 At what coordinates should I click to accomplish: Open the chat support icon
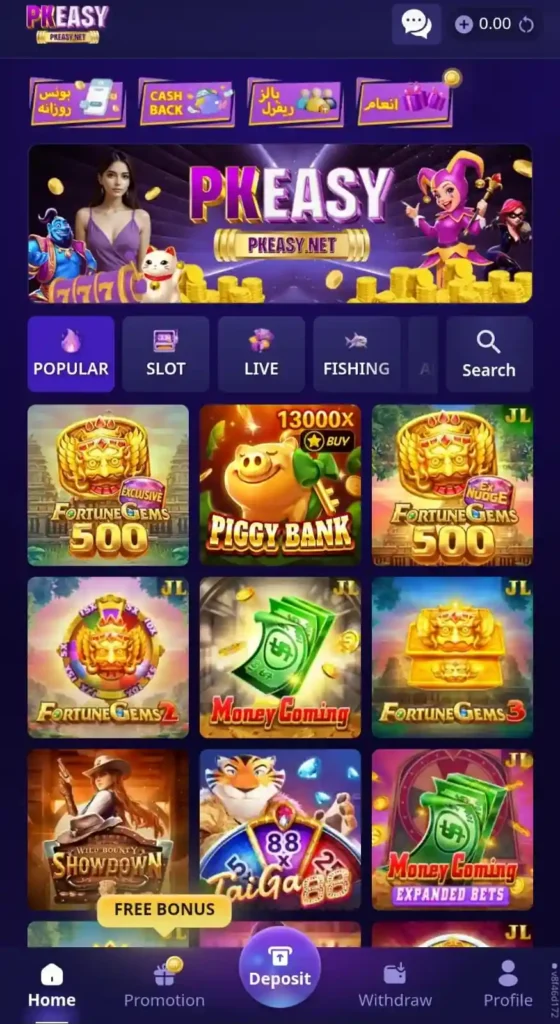point(416,24)
